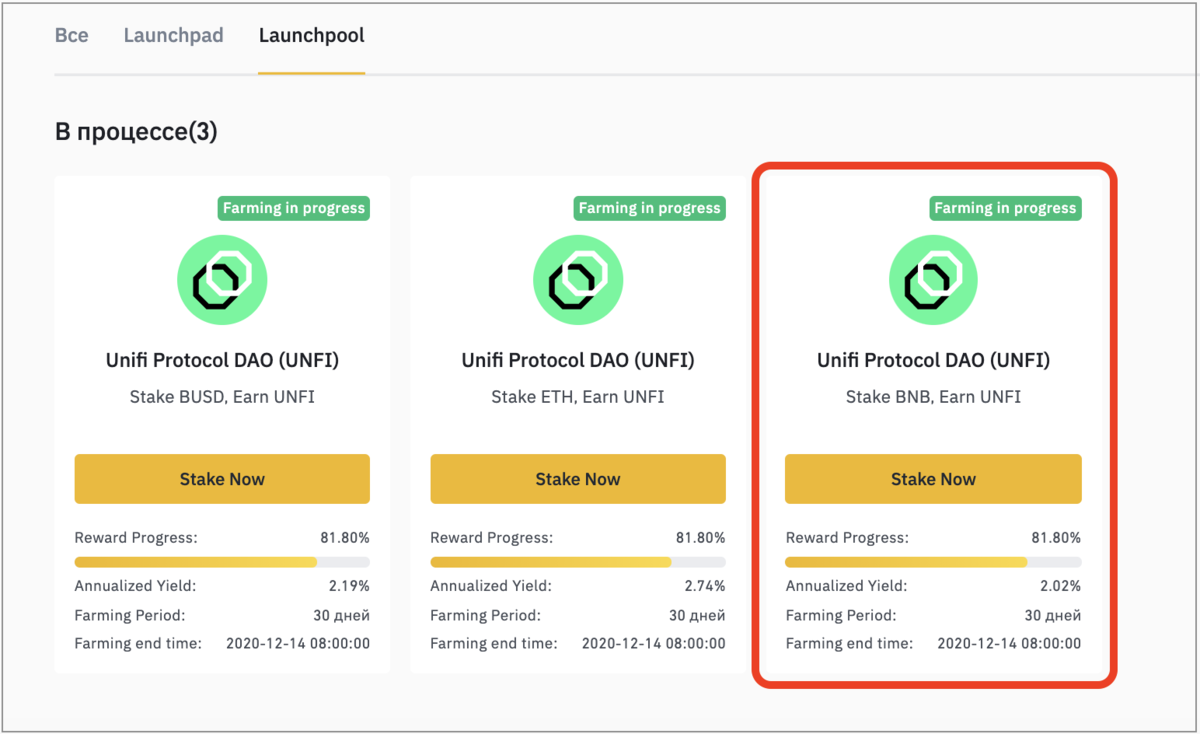
Task: Click UNFI logo icon on BUSD card
Action: click(x=222, y=280)
